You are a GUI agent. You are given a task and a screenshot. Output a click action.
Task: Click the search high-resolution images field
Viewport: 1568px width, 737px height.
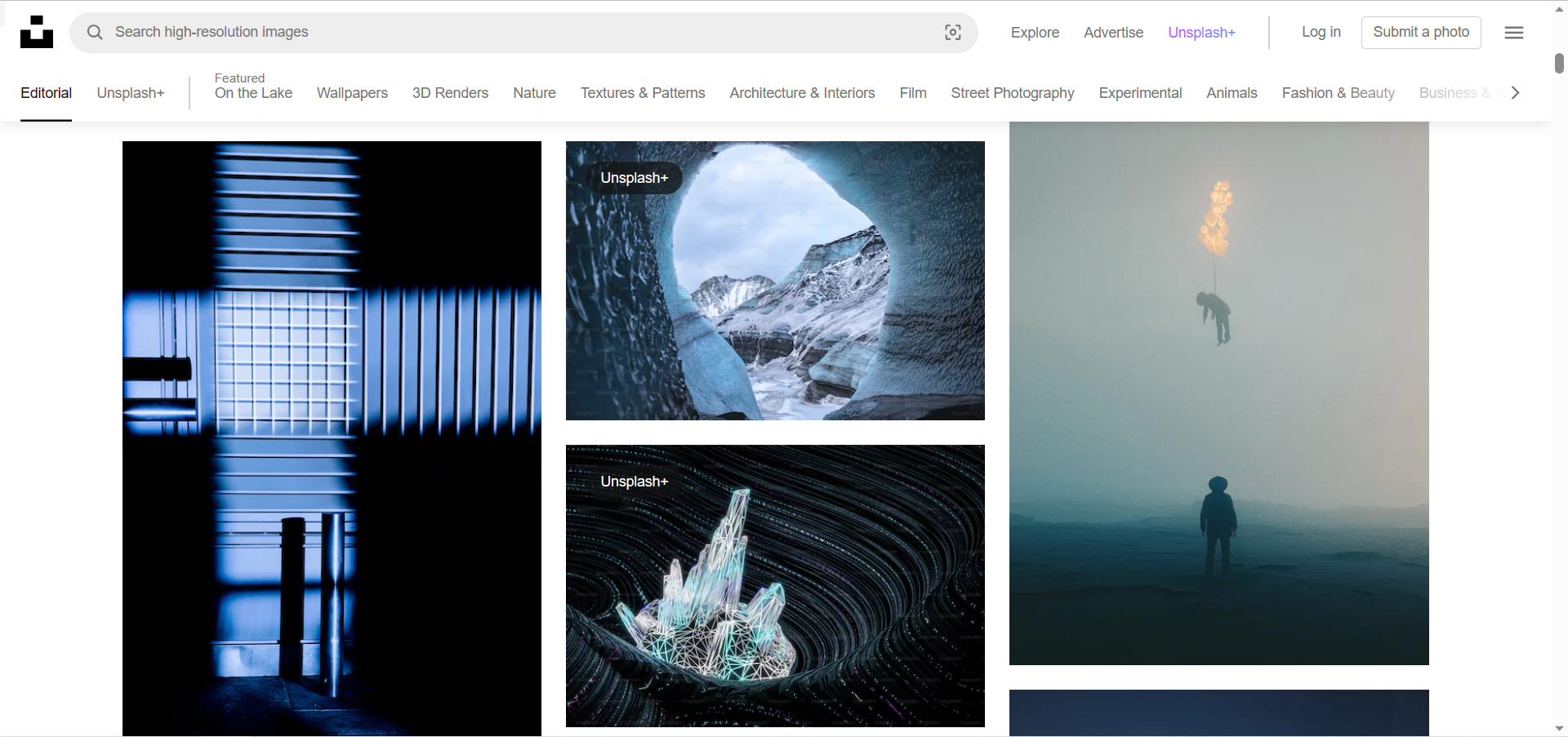[x=523, y=33]
